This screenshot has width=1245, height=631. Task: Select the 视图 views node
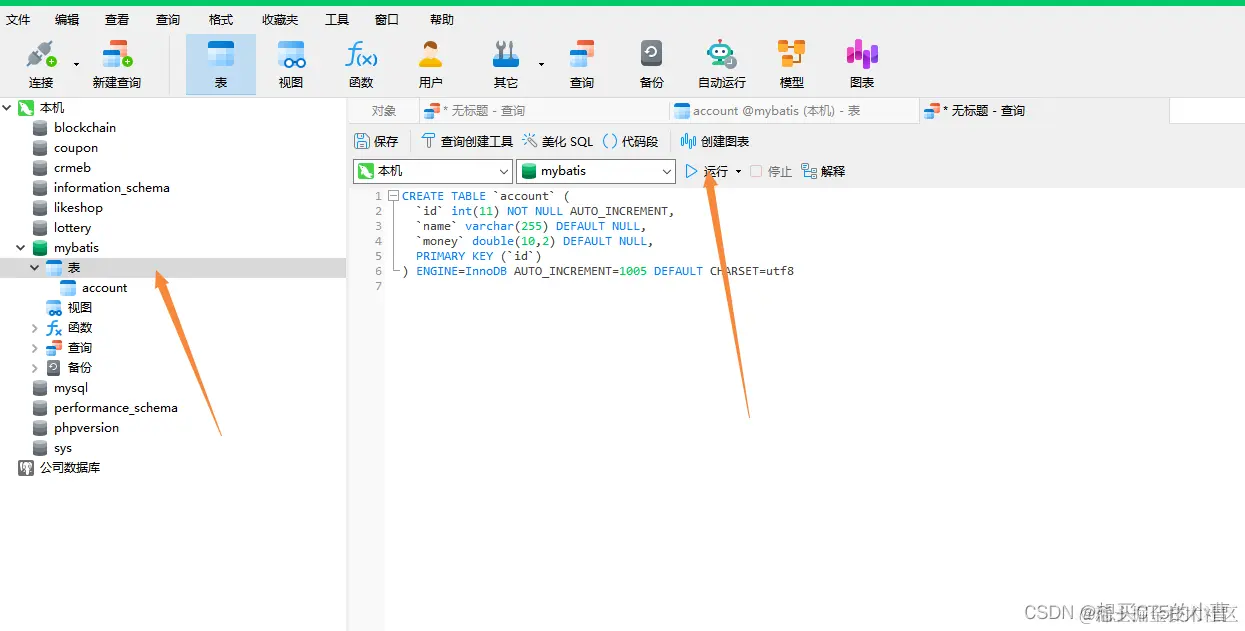79,307
